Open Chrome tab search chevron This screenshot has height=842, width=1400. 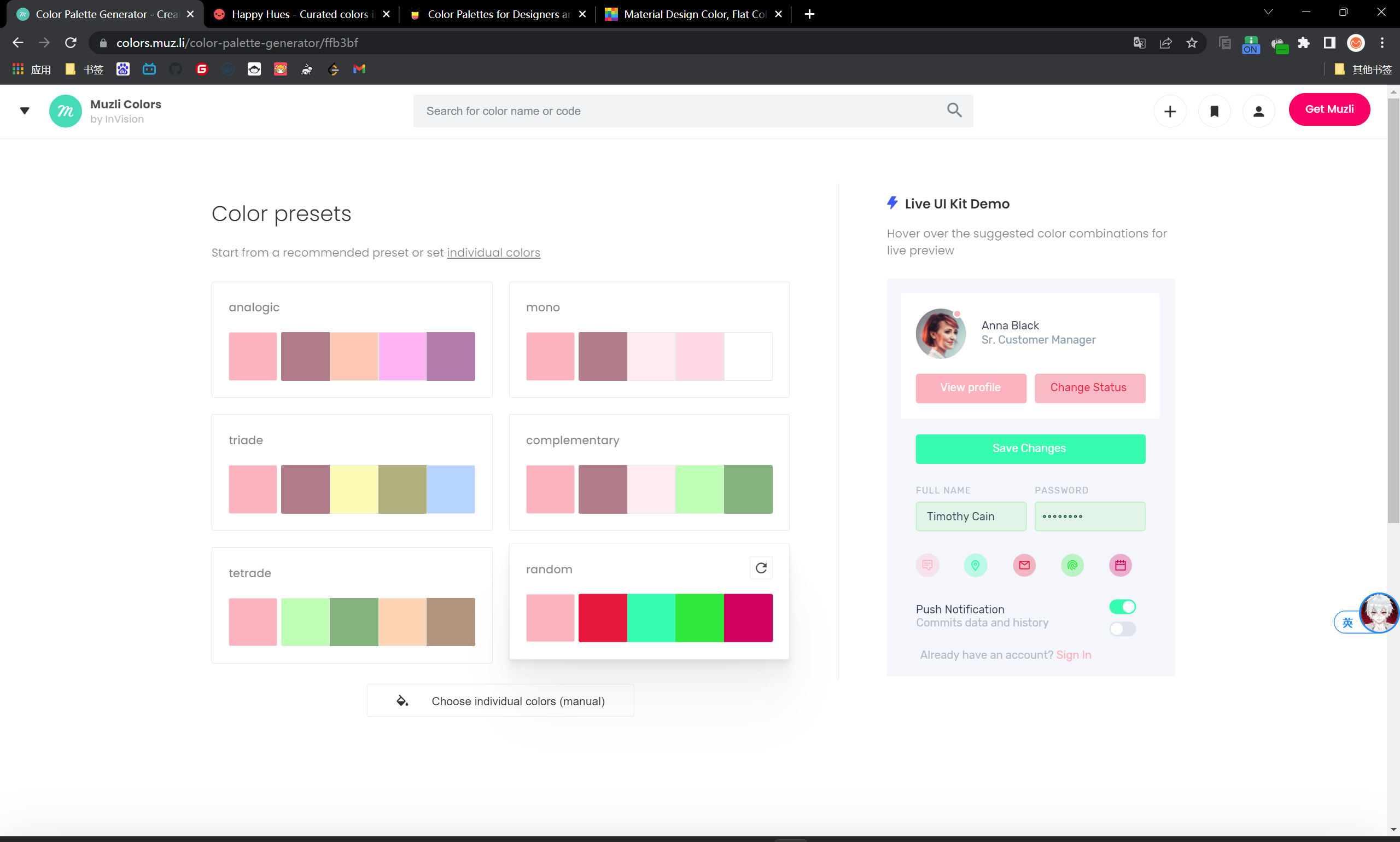tap(1268, 13)
